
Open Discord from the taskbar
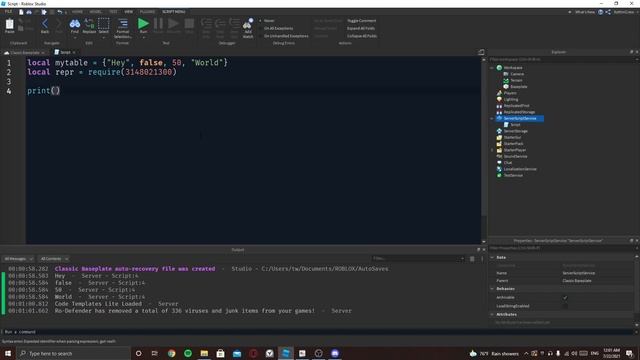pyautogui.click(x=335, y=353)
